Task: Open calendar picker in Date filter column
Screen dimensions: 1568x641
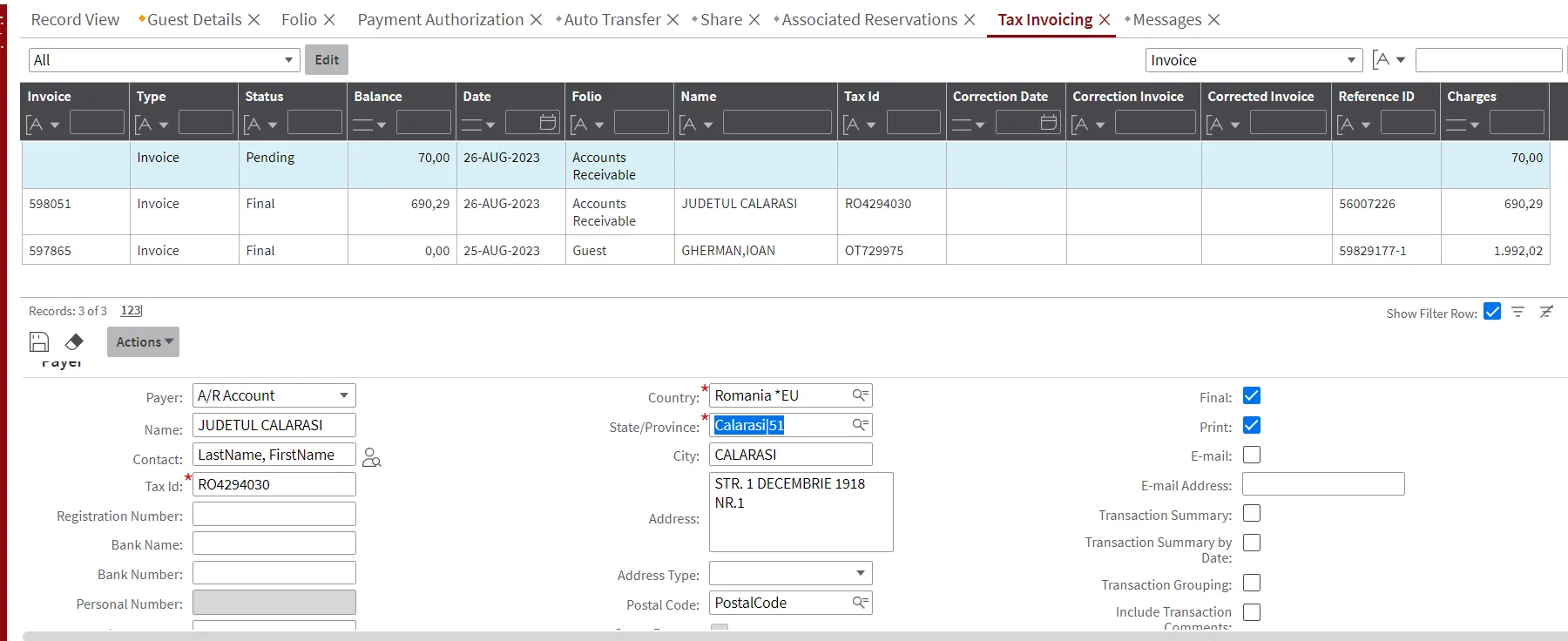Action: click(x=548, y=123)
